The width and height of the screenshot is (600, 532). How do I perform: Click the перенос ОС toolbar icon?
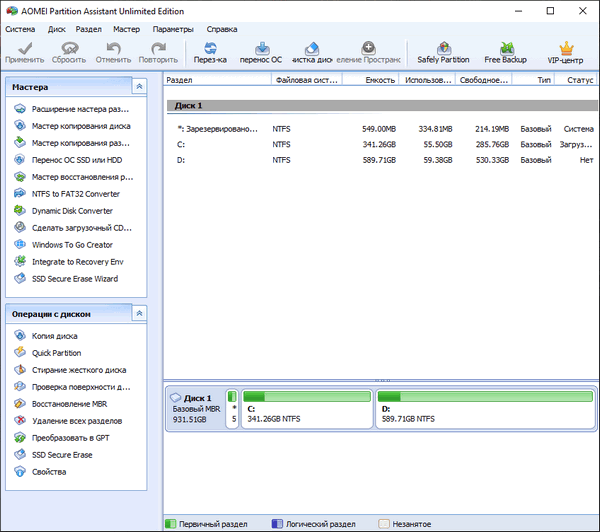tap(261, 48)
